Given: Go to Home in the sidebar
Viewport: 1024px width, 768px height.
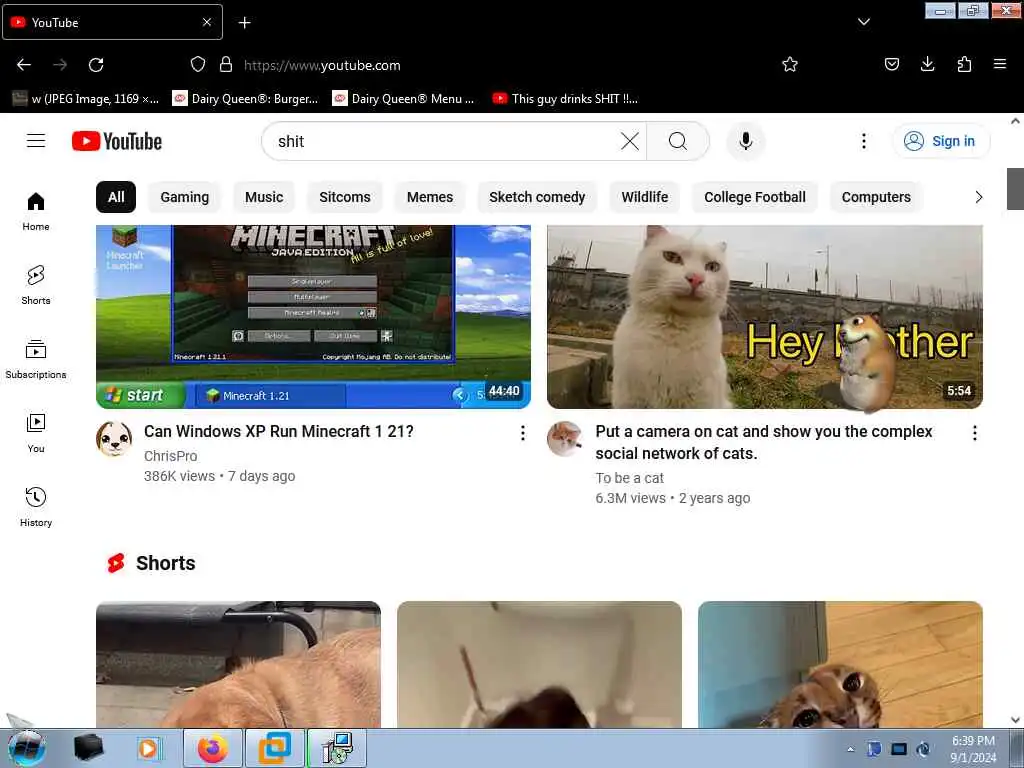Looking at the screenshot, I should pos(36,212).
